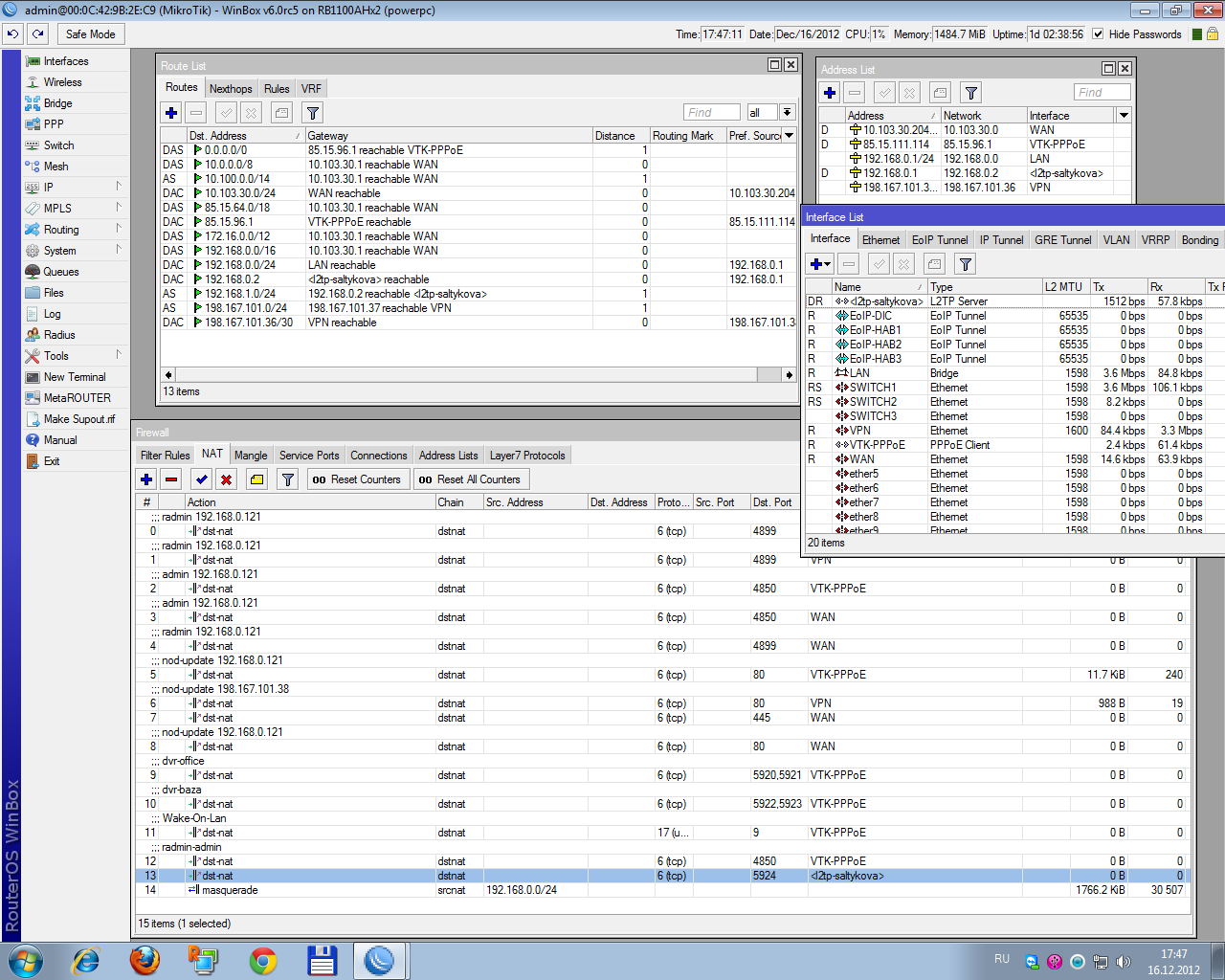
Task: Click the Reset All Counters button
Action: 470,479
